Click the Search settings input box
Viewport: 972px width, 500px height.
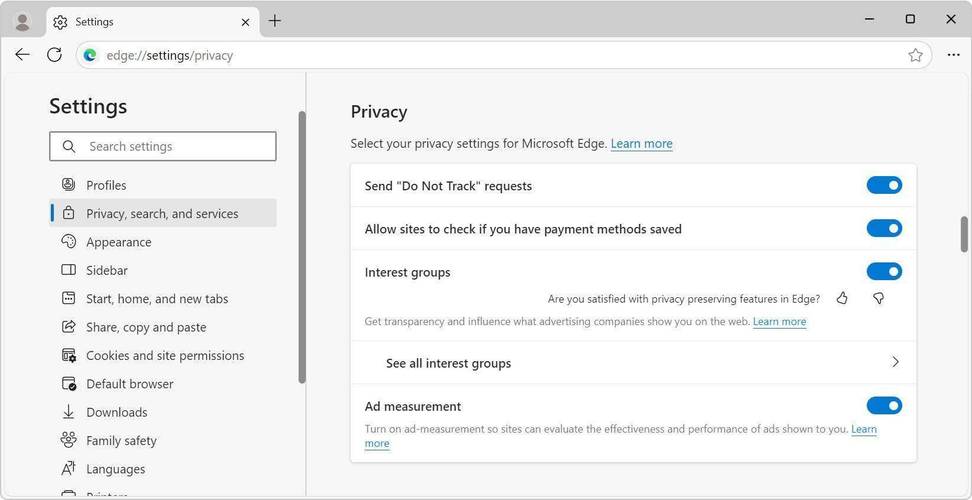(163, 146)
